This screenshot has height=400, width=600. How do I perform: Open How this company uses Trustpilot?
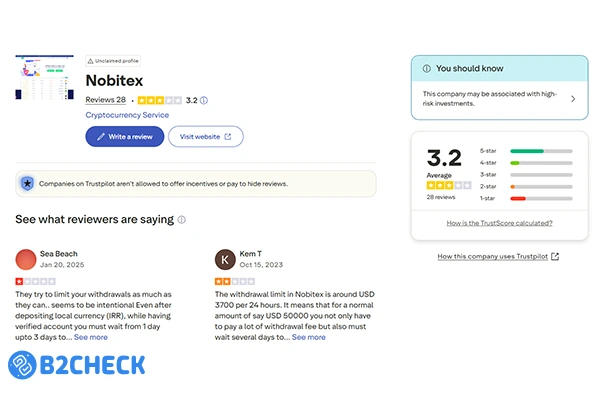coord(498,256)
